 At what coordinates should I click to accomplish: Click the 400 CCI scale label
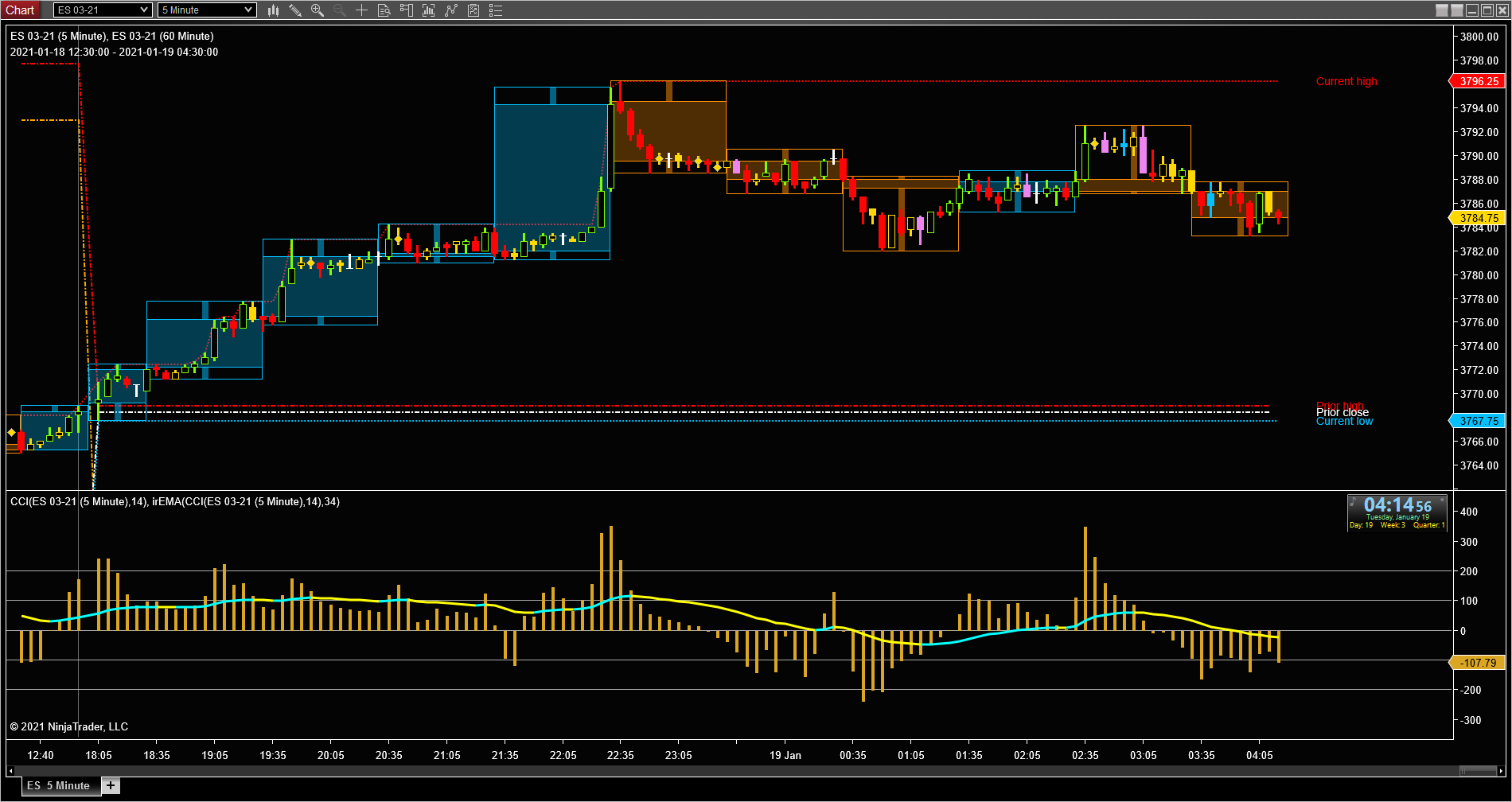pyautogui.click(x=1470, y=512)
